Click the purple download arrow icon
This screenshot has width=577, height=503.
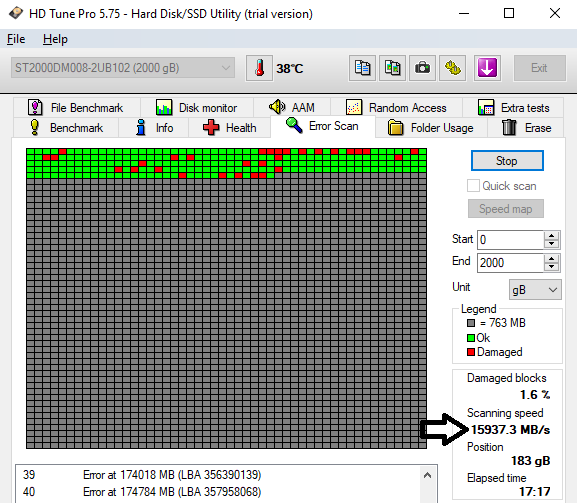[x=487, y=68]
